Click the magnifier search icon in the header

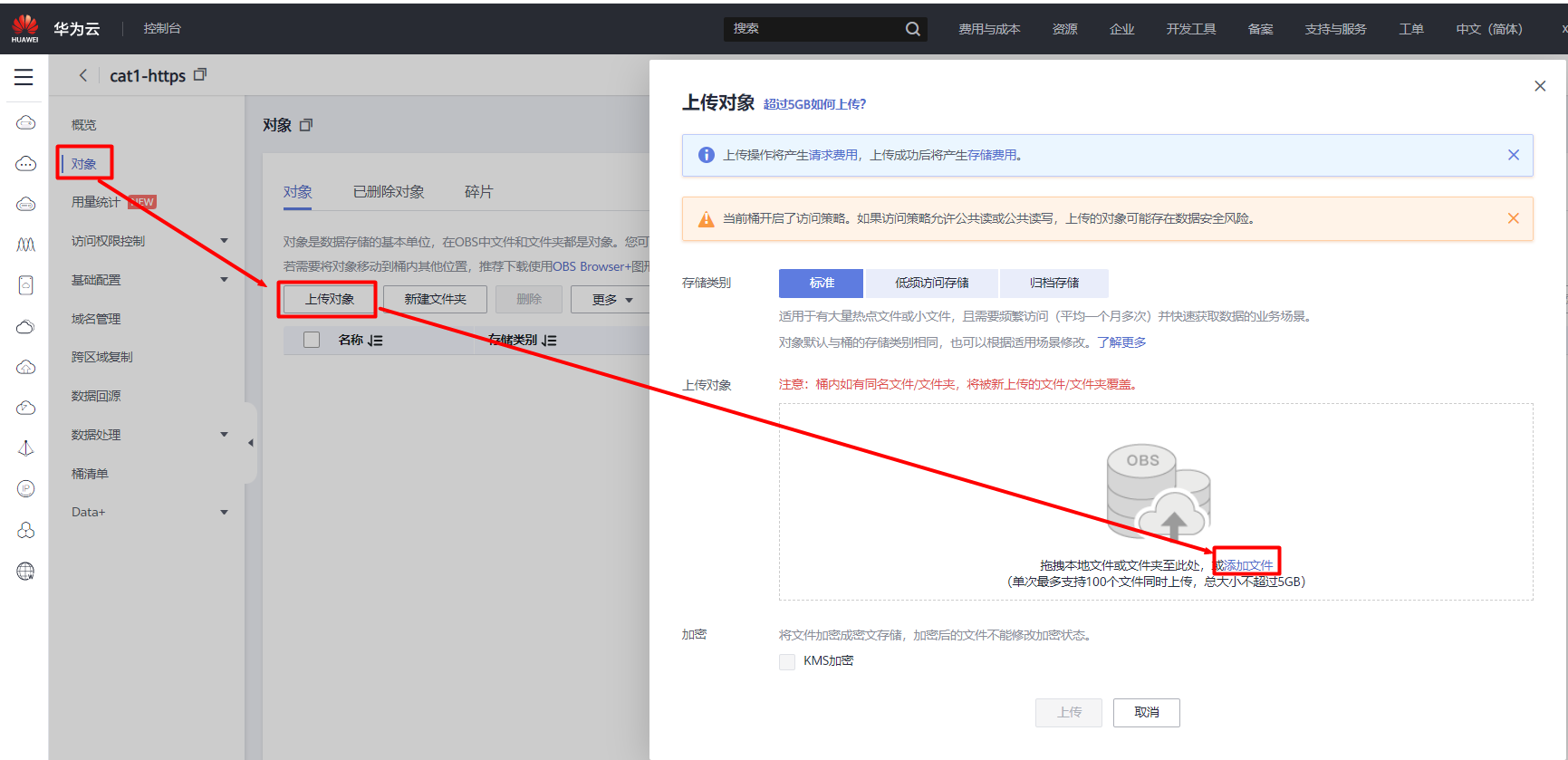[x=912, y=29]
